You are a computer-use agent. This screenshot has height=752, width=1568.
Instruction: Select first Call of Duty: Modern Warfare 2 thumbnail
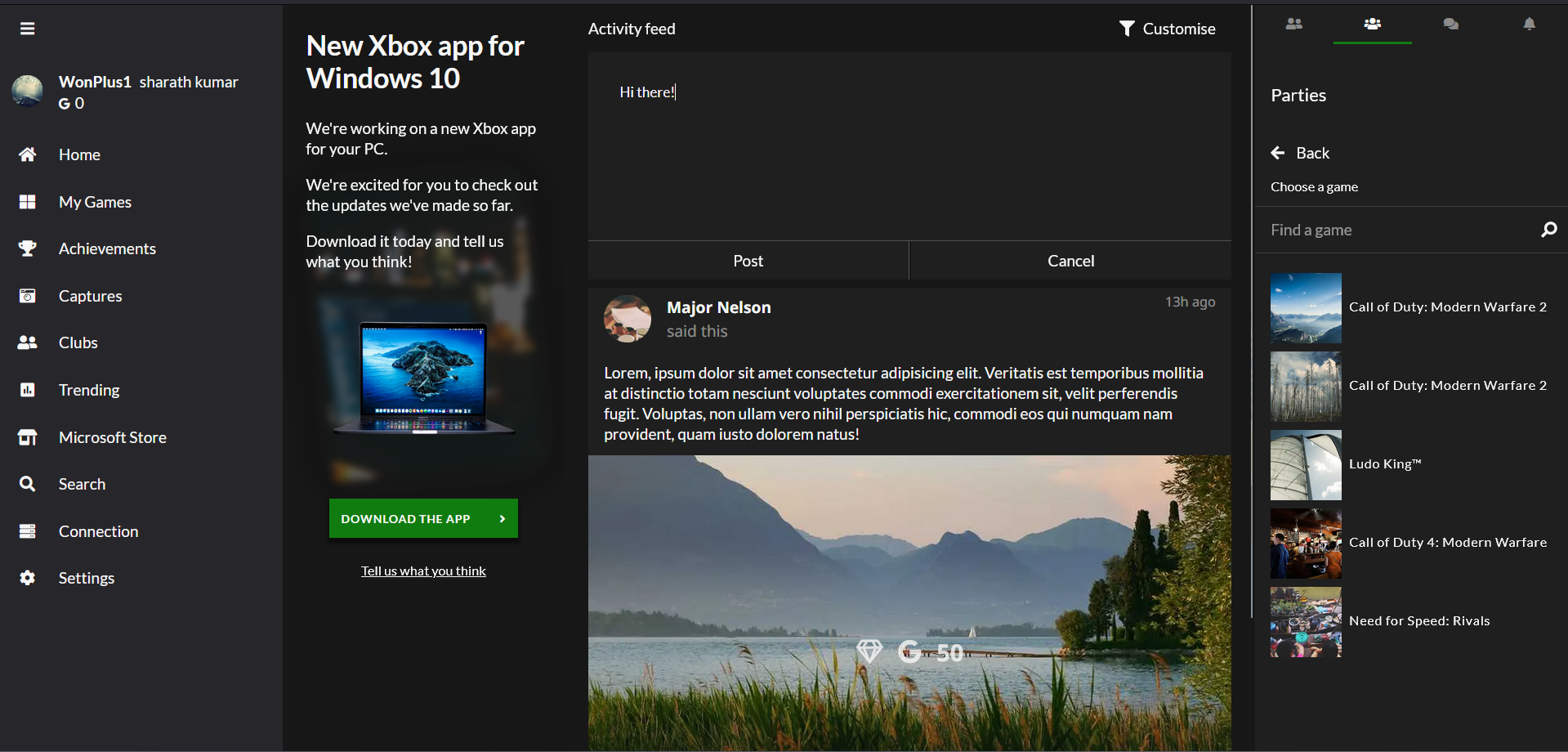coord(1306,307)
